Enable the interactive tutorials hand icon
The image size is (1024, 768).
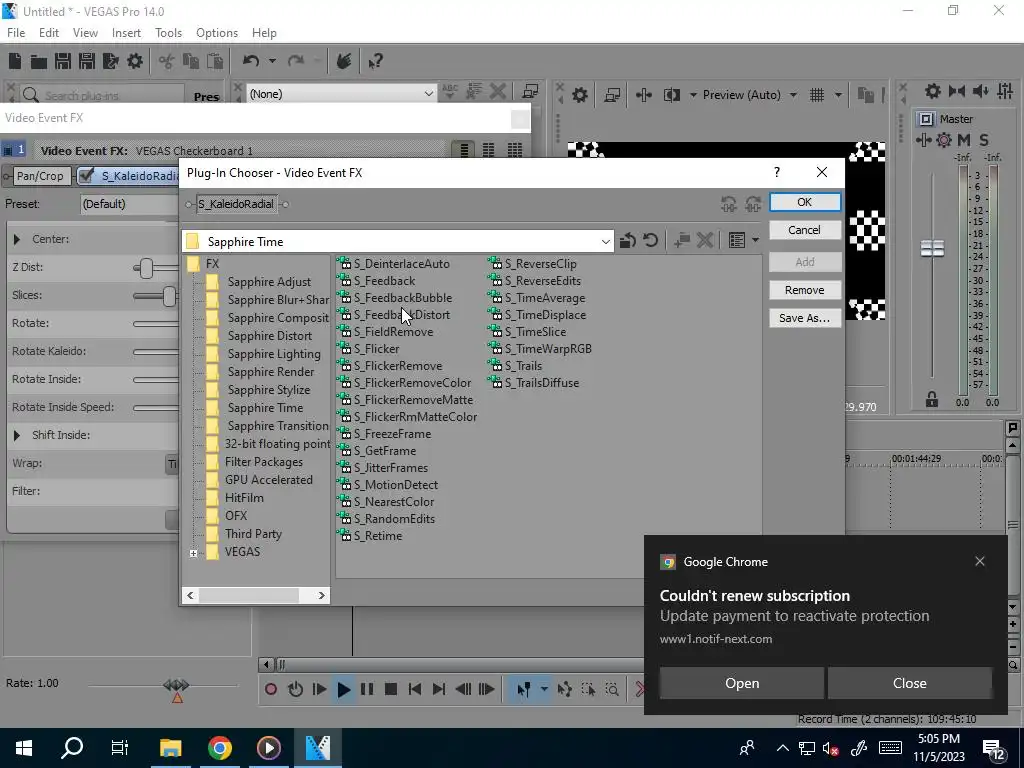pos(344,61)
